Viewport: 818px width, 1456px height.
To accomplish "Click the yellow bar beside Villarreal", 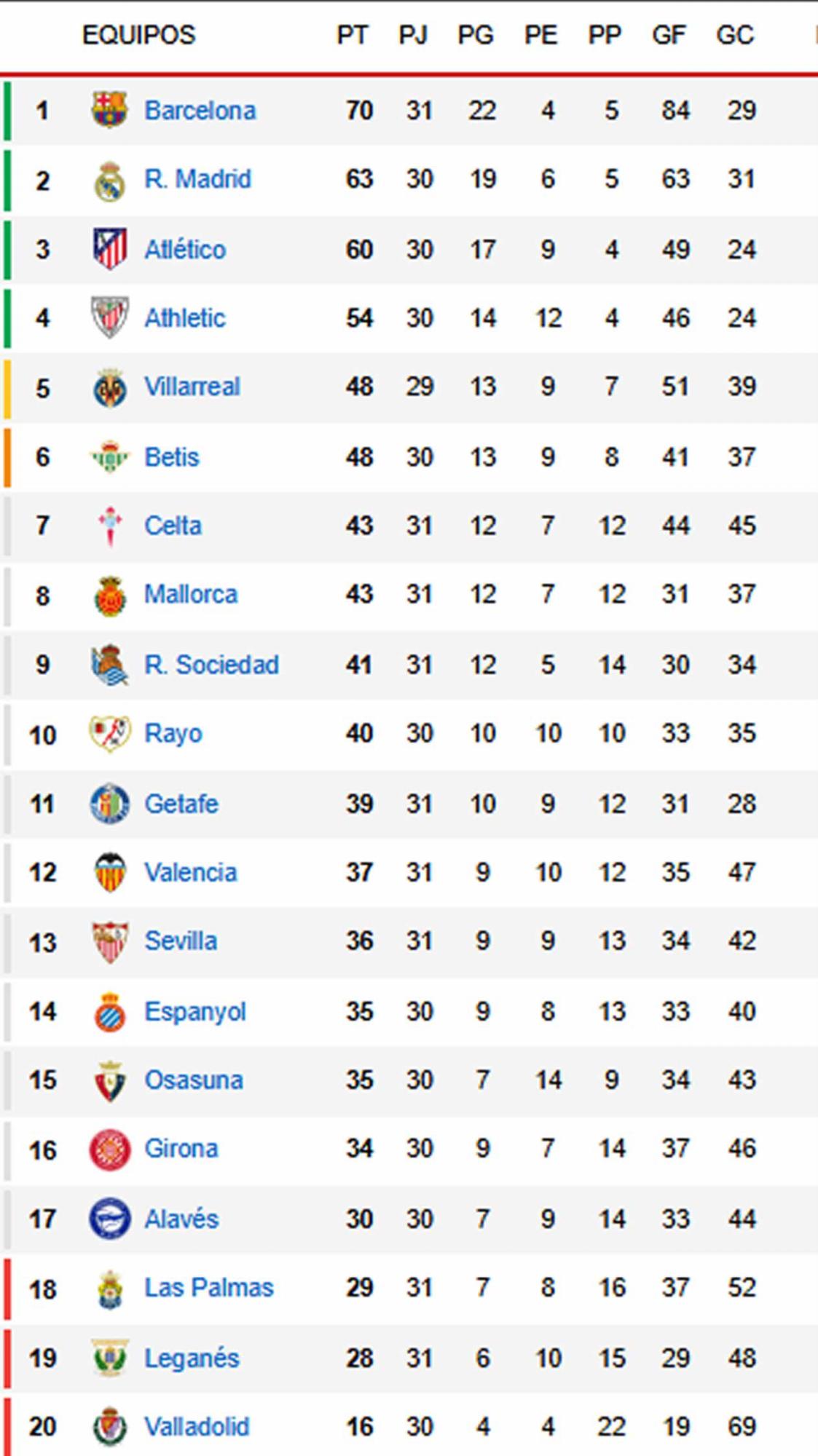I will click(x=7, y=386).
